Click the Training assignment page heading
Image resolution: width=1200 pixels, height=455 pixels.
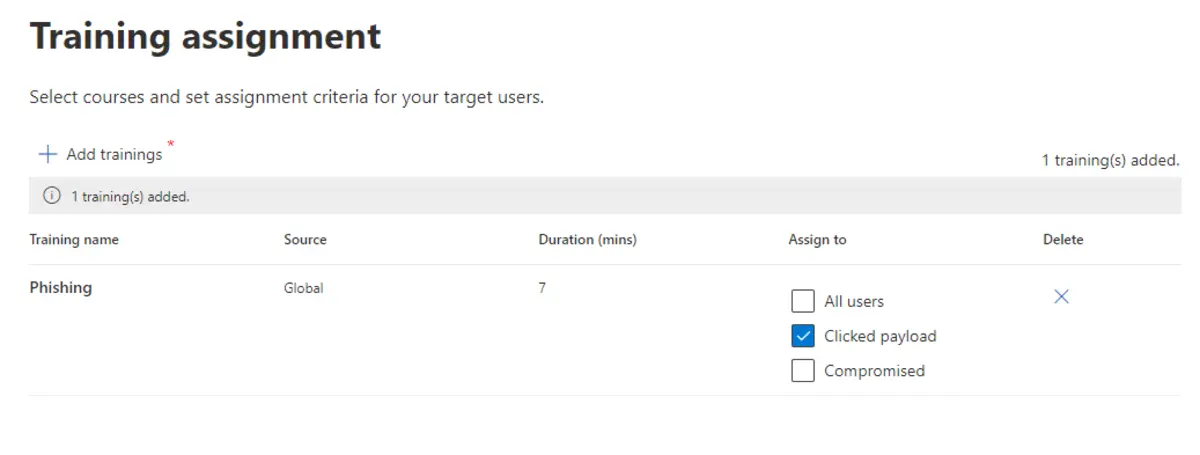pos(205,36)
